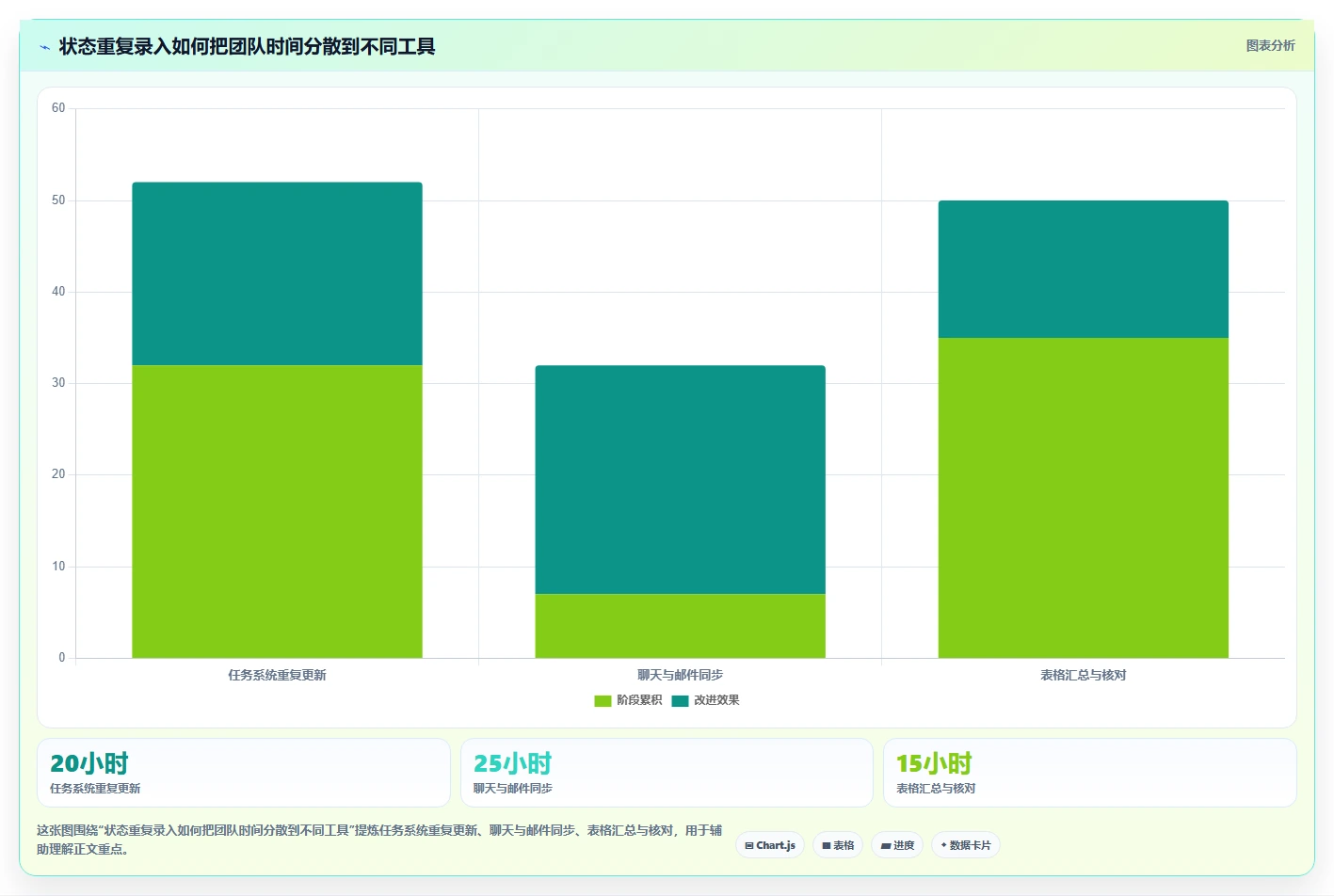
Task: Select the 进度 tag chip
Action: [897, 845]
